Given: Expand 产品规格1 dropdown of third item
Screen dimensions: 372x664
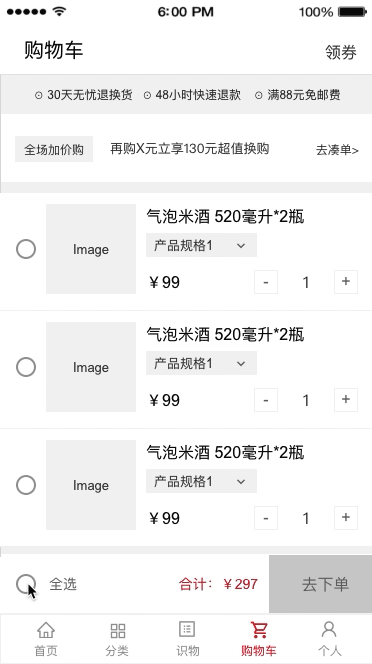Looking at the screenshot, I should [201, 481].
